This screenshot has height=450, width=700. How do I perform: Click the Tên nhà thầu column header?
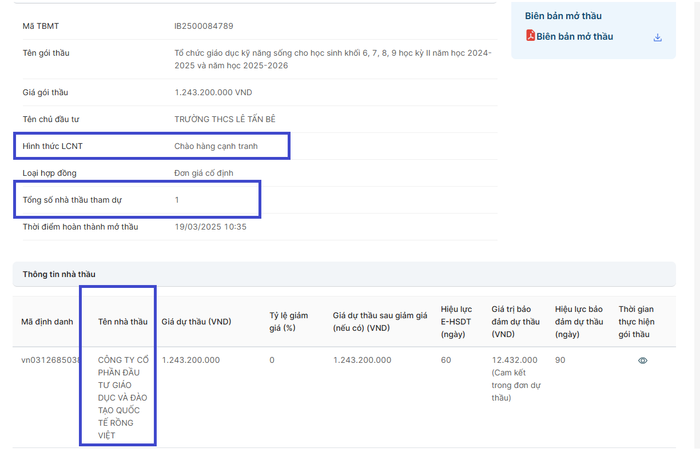pos(122,322)
